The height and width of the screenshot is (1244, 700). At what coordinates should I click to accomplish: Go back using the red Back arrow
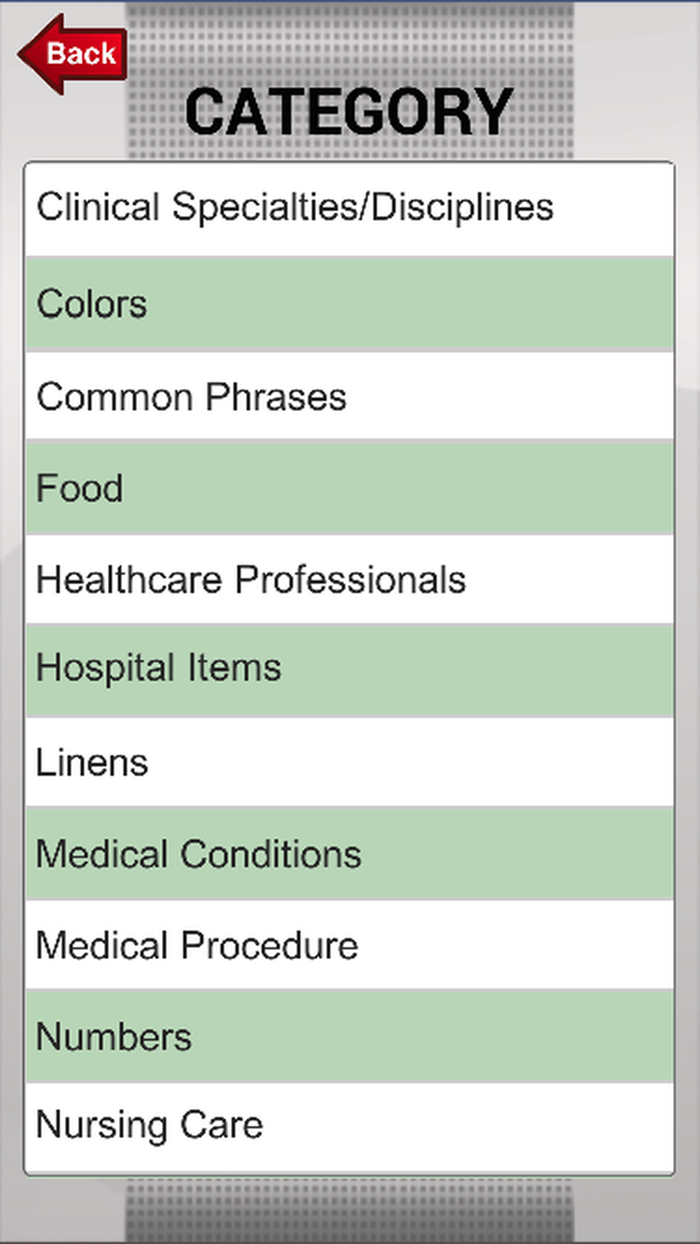coord(72,54)
